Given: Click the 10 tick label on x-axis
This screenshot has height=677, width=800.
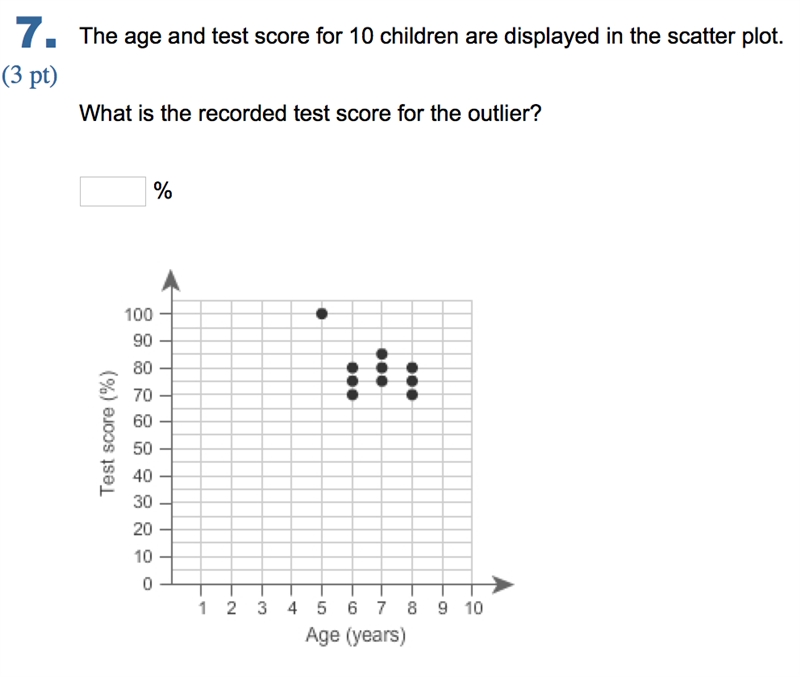Looking at the screenshot, I should click(x=473, y=608).
